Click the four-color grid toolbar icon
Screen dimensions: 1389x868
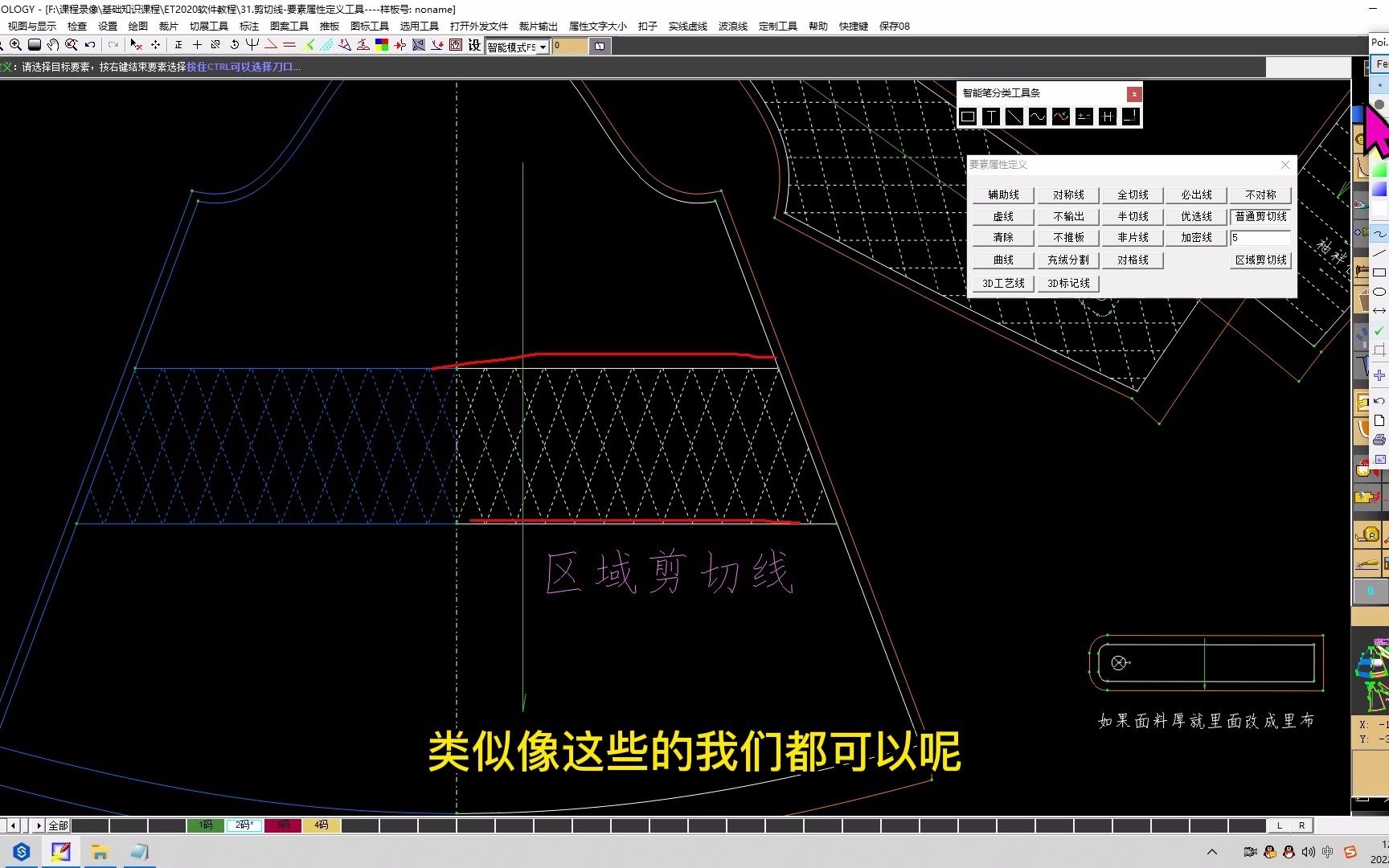pos(382,45)
